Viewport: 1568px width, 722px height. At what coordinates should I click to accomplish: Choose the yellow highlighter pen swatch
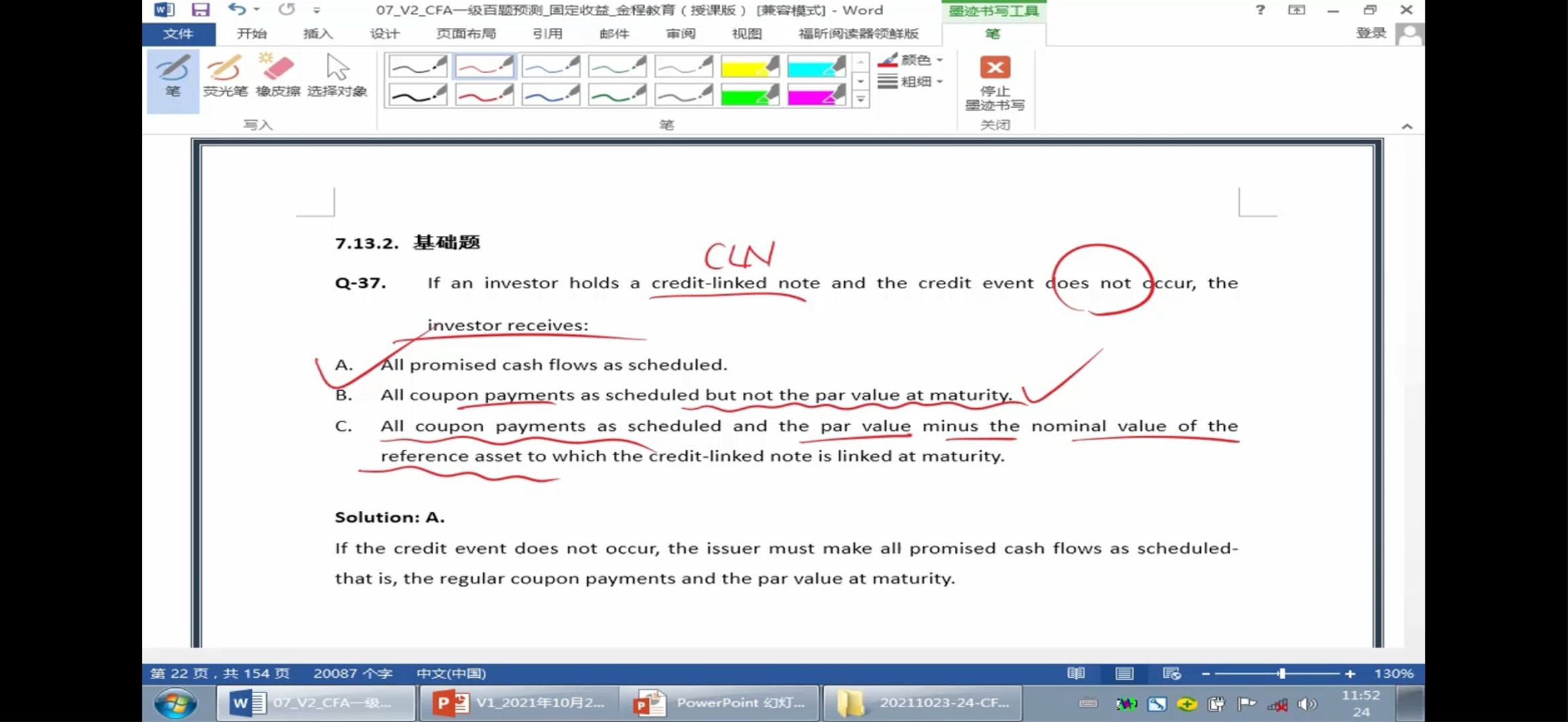pos(750,66)
